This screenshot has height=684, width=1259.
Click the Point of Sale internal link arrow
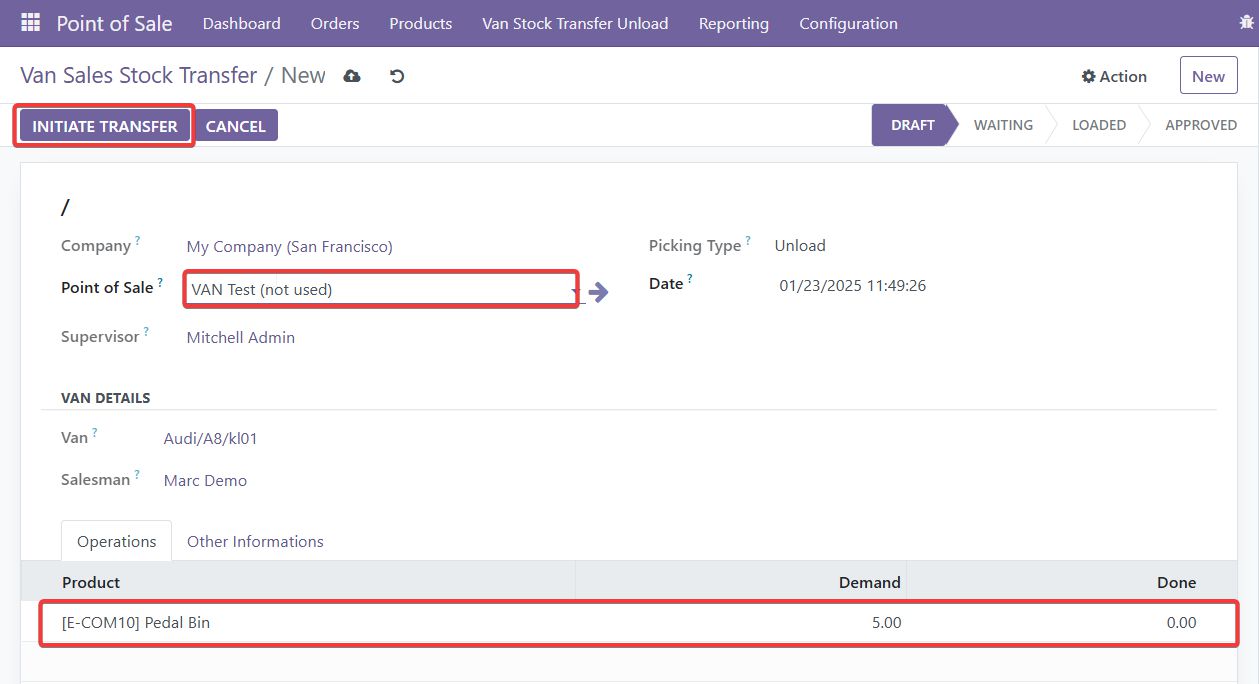598,292
